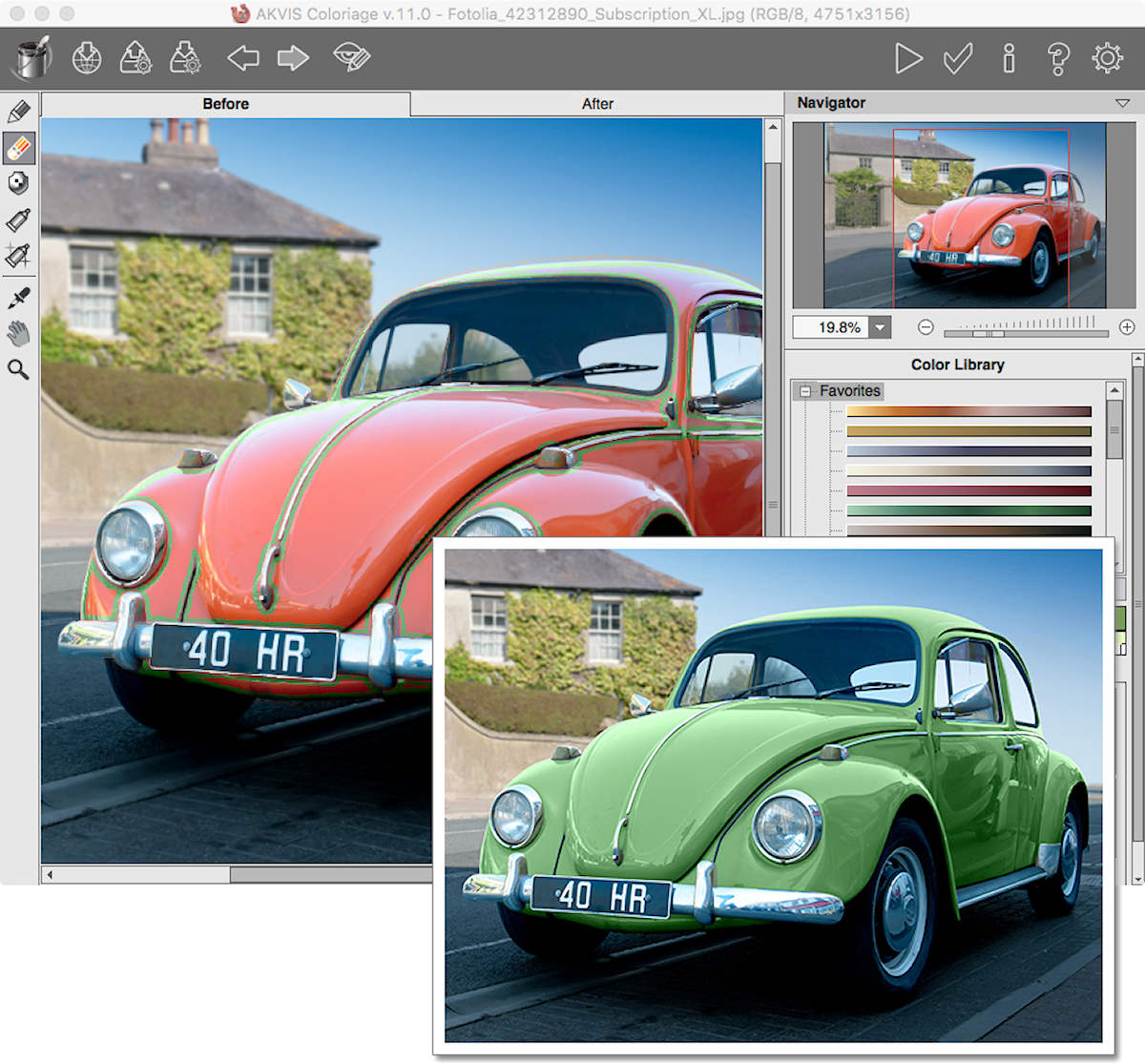Collapse the Navigator panel triangle
The height and width of the screenshot is (1064, 1145).
1122,103
